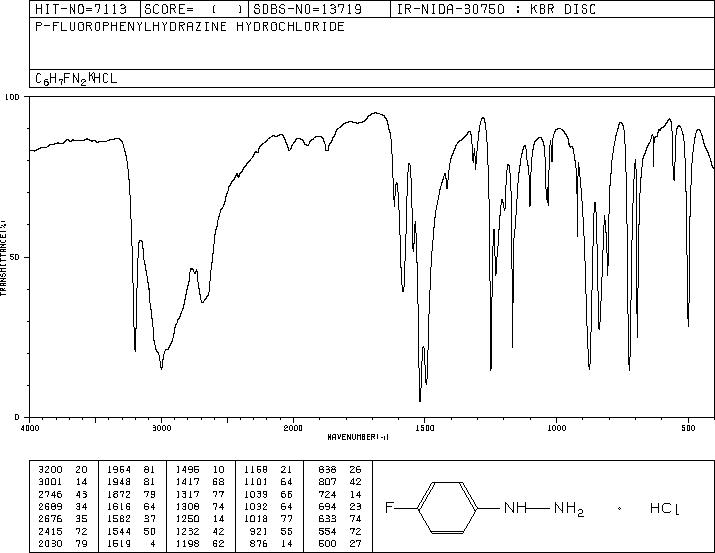
Task: Click the 1582 wavenumber in peak table
Action: (x=119, y=519)
